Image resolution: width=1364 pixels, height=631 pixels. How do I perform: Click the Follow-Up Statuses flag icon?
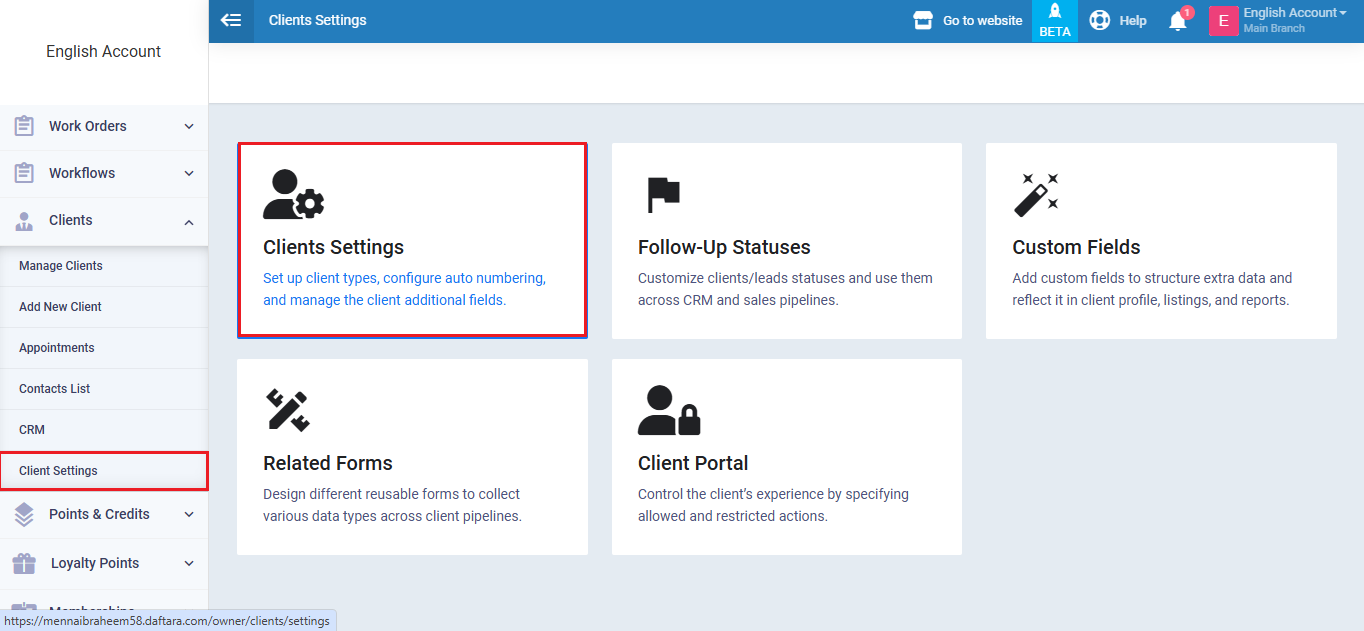[x=662, y=194]
